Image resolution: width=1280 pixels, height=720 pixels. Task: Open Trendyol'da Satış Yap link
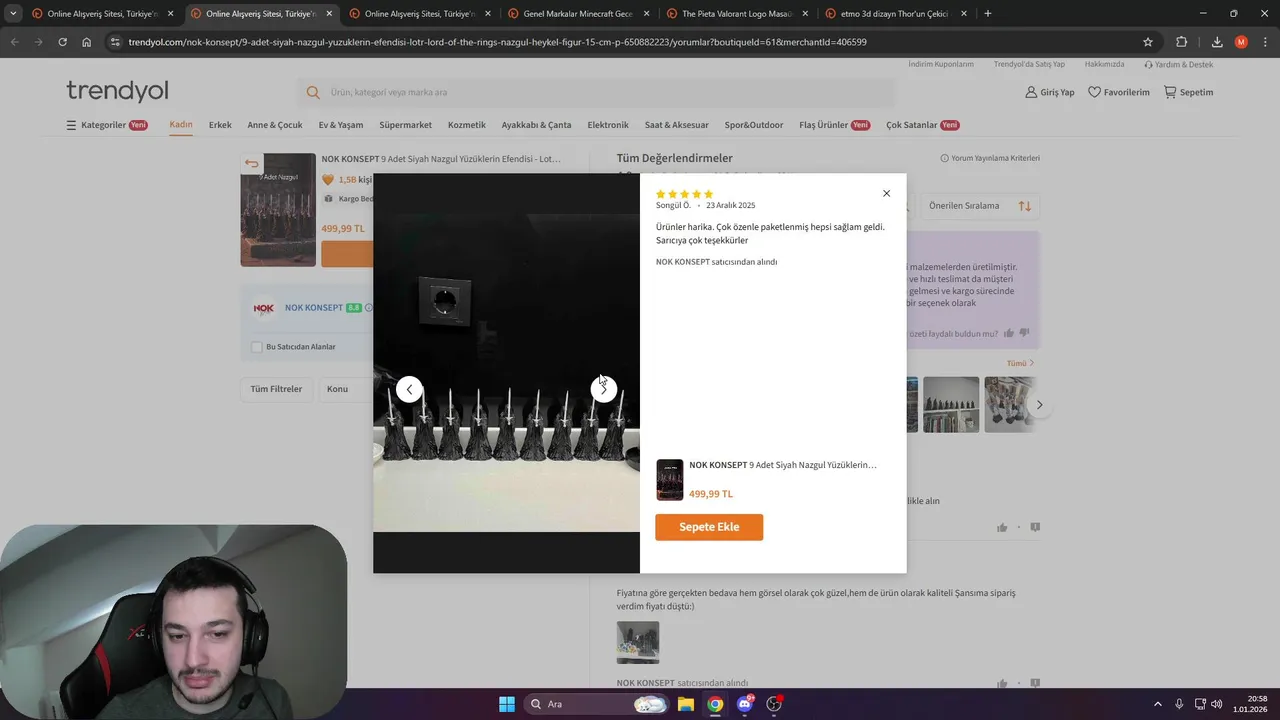point(1029,64)
